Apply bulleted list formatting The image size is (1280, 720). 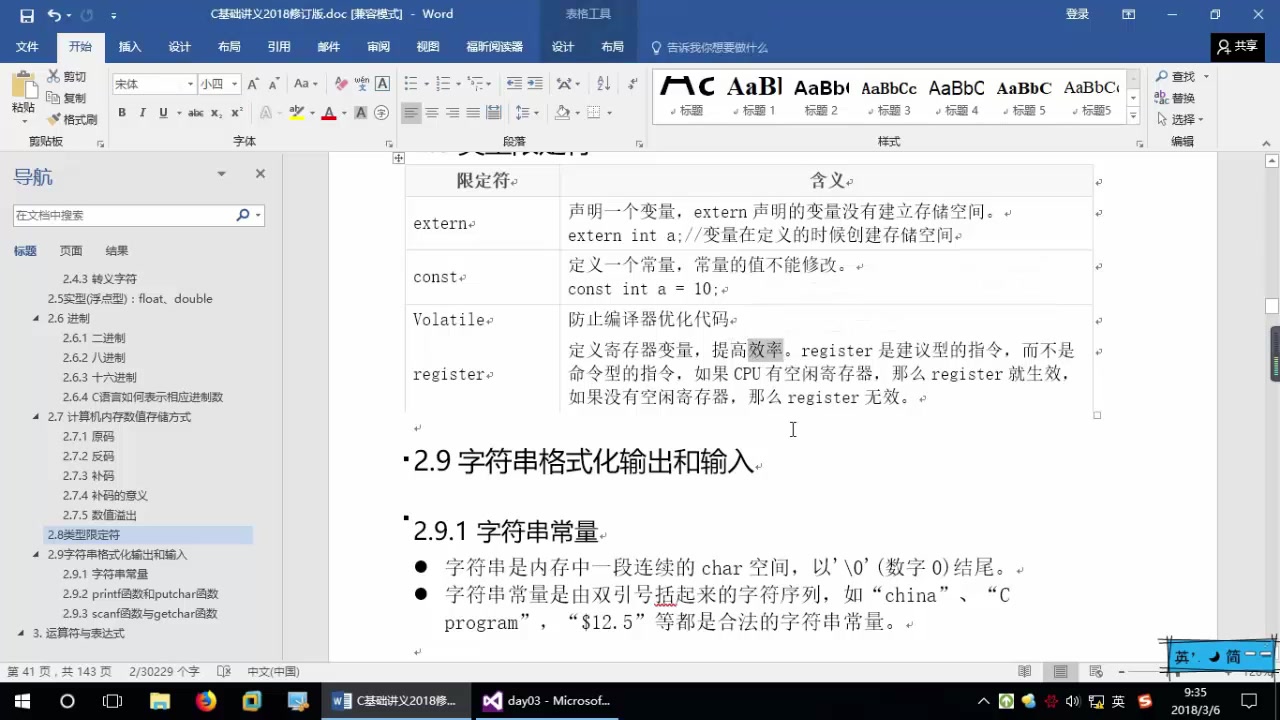click(x=409, y=83)
